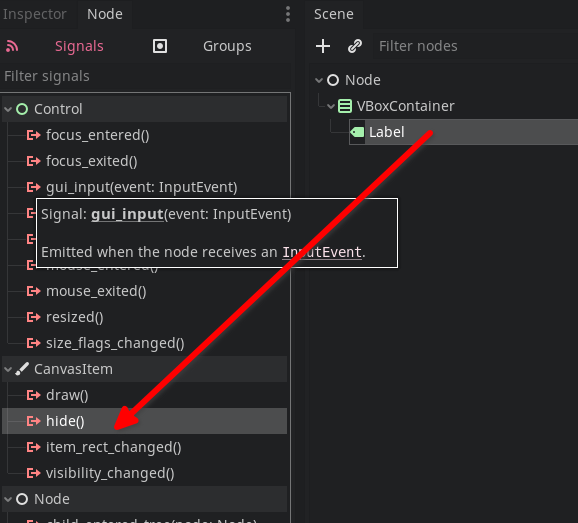
Task: Collapse the root Node in the Scene tree
Action: tap(319, 80)
